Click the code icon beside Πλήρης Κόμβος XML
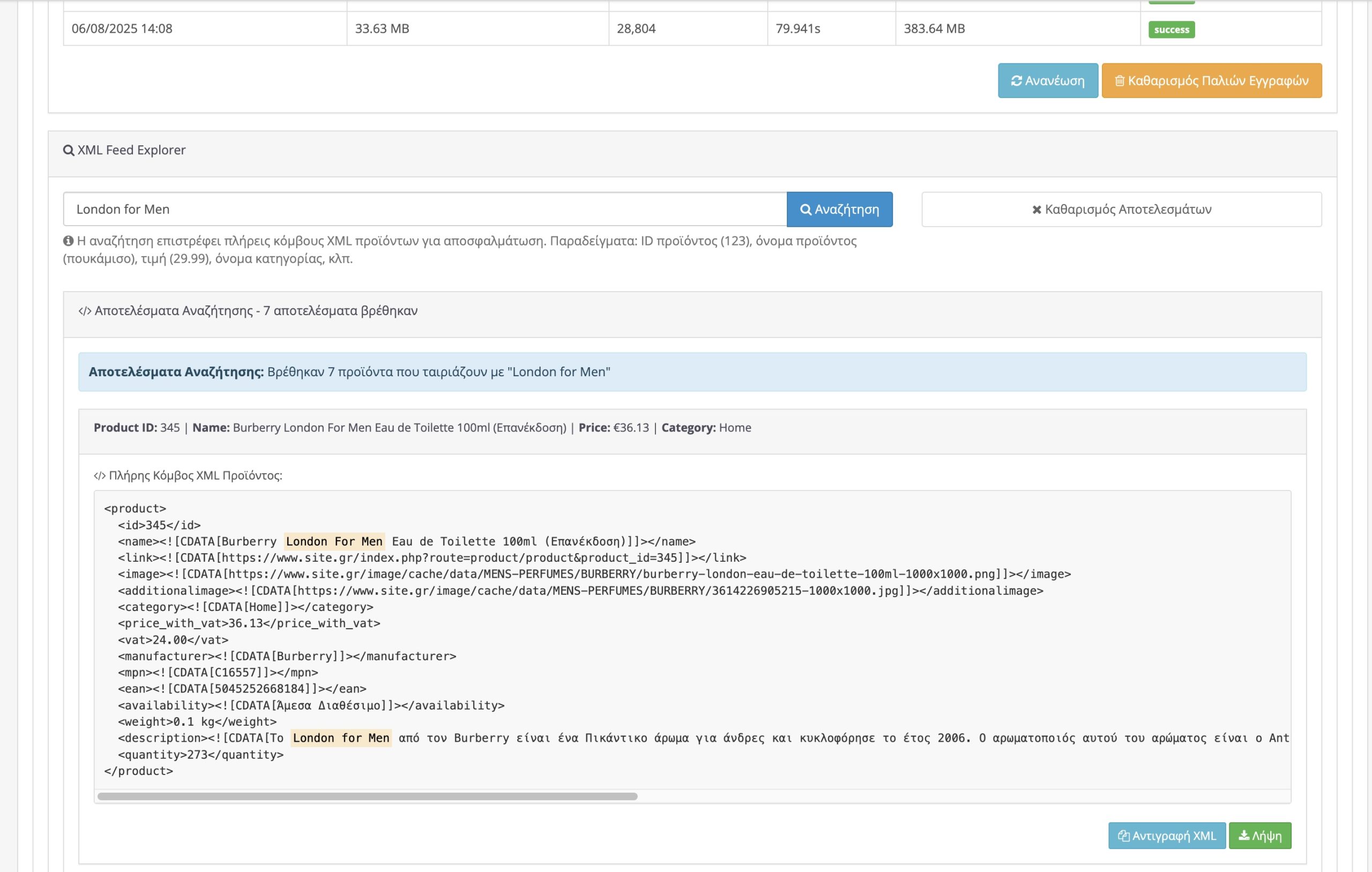1372x872 pixels. tap(100, 476)
